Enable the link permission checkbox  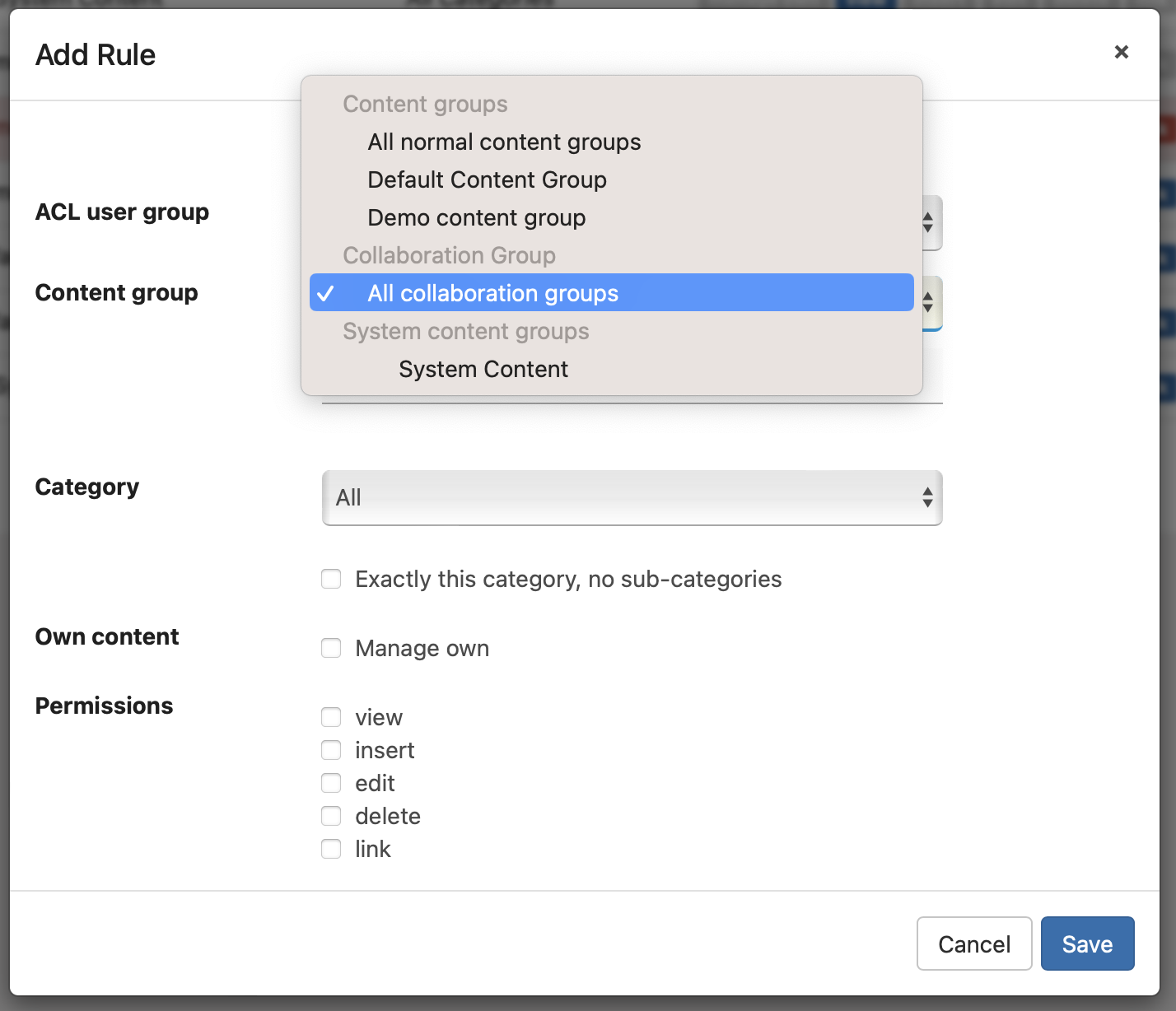331,850
